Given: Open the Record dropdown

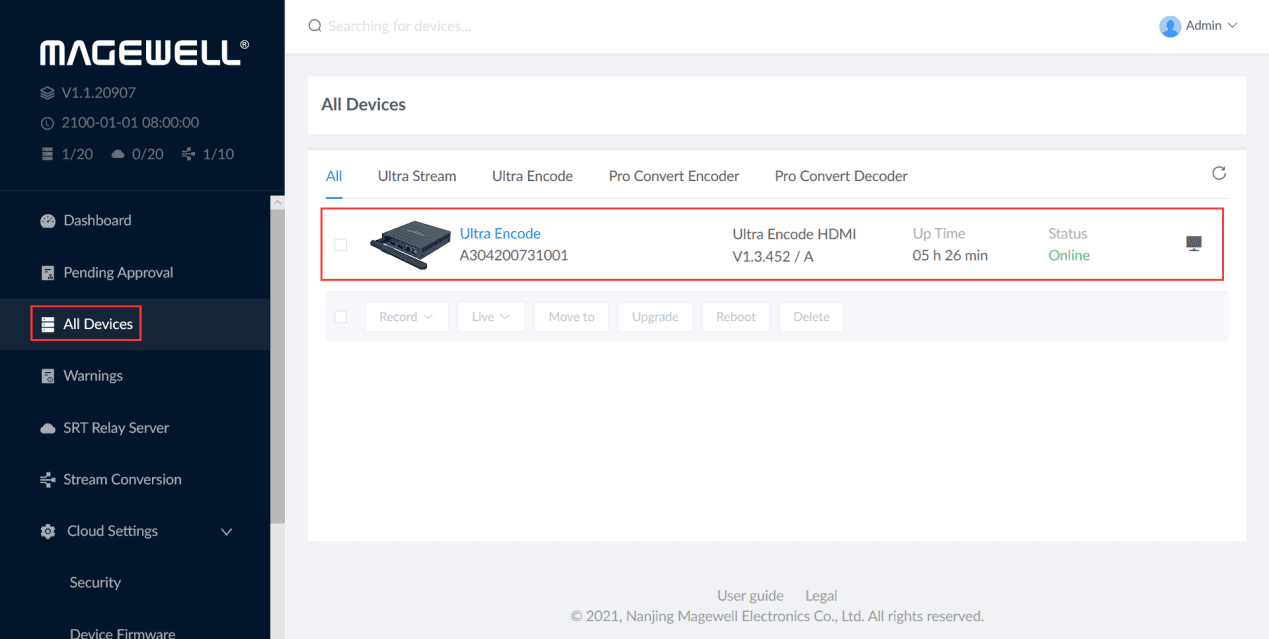Looking at the screenshot, I should [x=406, y=317].
